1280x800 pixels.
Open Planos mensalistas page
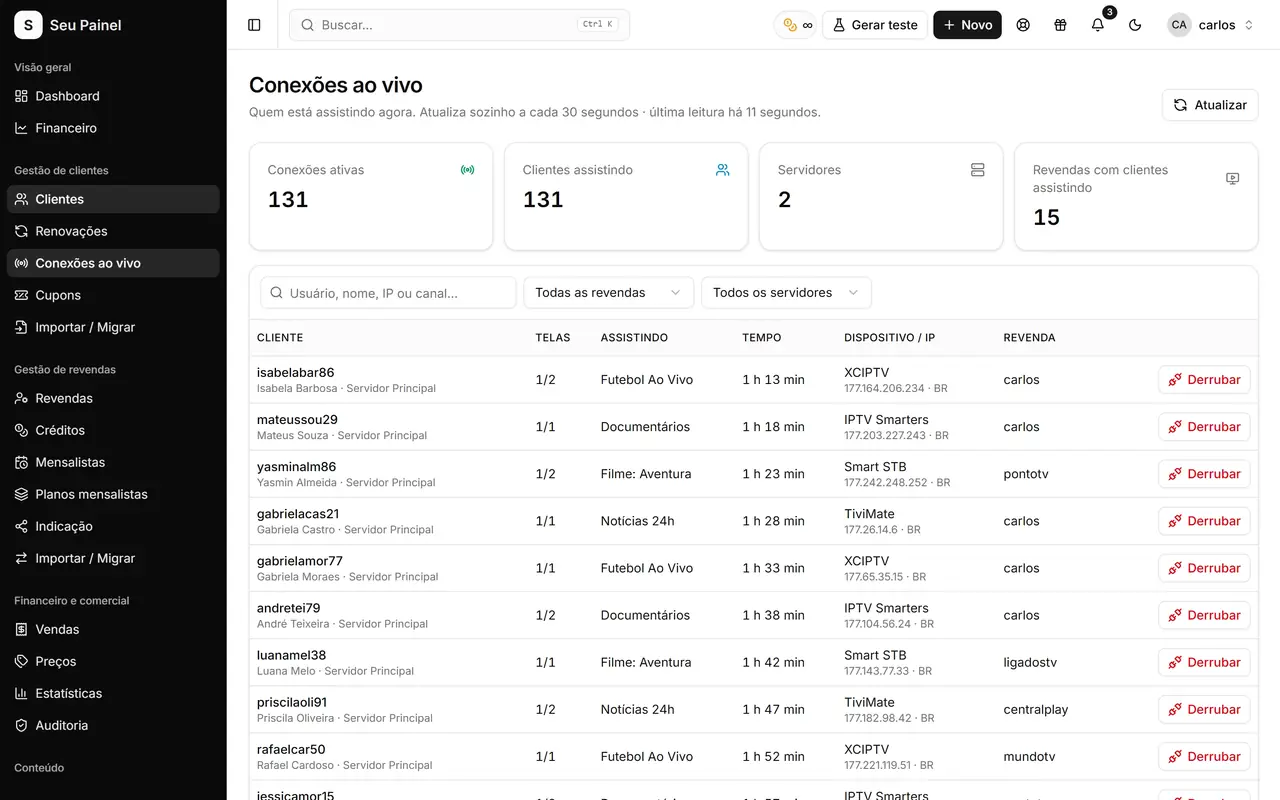(x=113, y=494)
